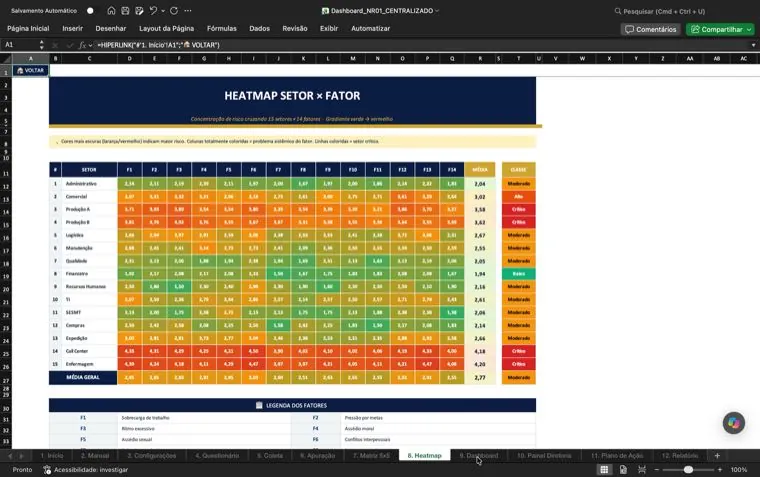The image size is (760, 477).
Task: Toggle the Salvamento Automático switch
Action: (90, 11)
